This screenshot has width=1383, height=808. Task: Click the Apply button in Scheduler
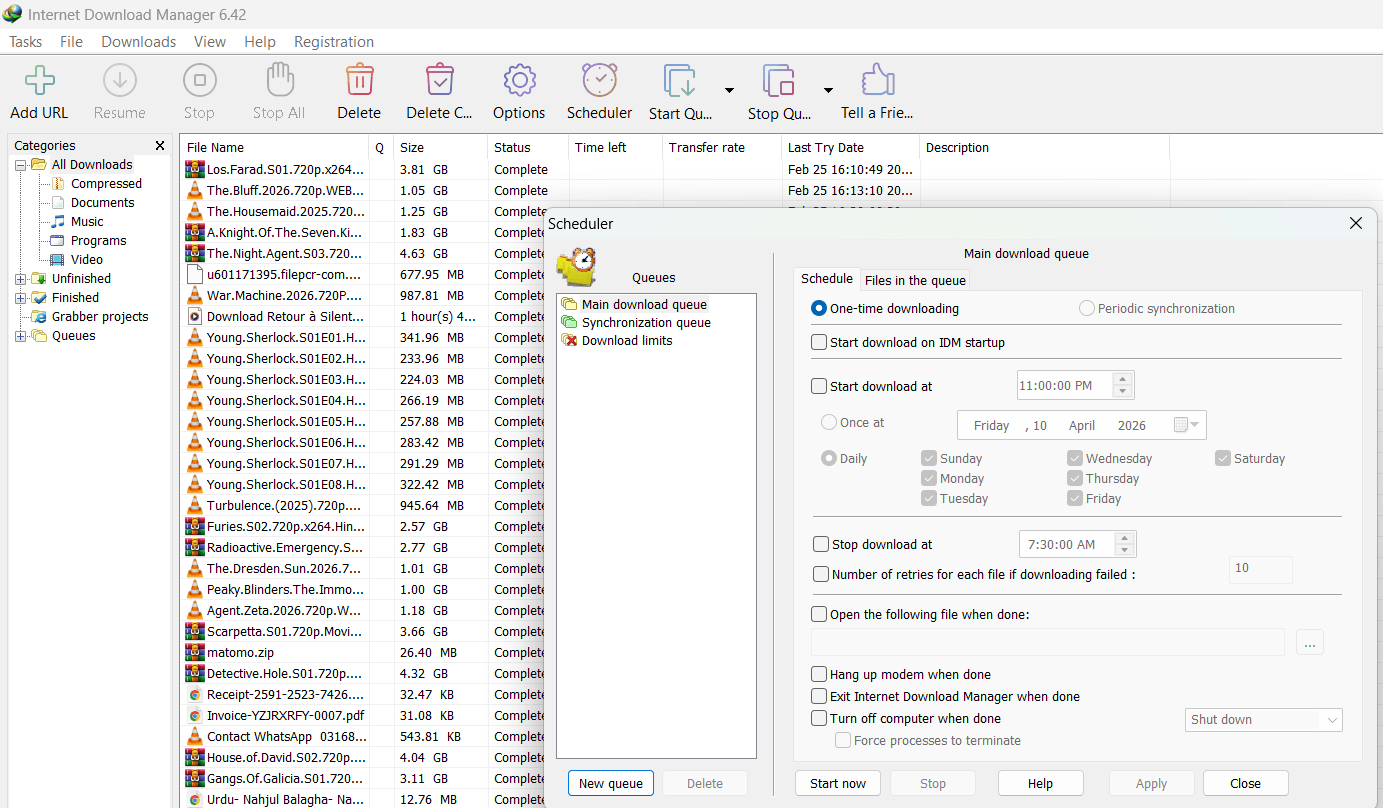[x=1151, y=783]
